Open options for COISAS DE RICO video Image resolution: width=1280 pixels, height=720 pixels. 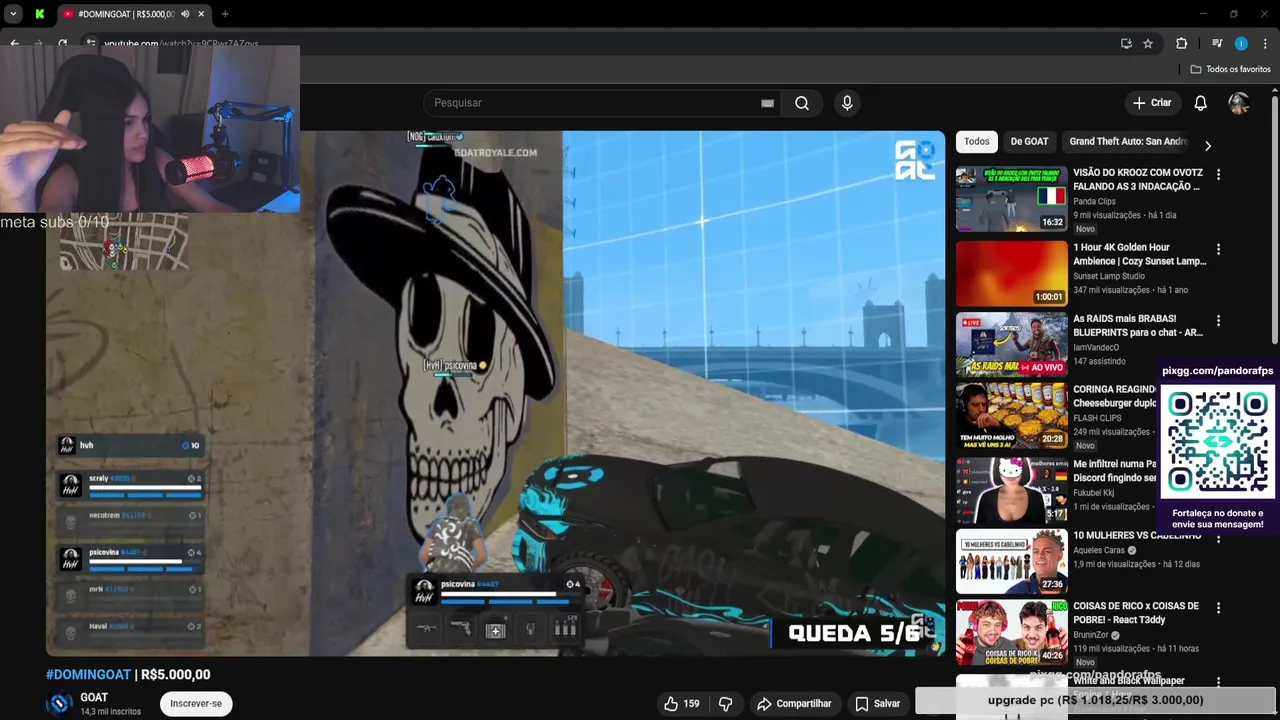coord(1218,607)
